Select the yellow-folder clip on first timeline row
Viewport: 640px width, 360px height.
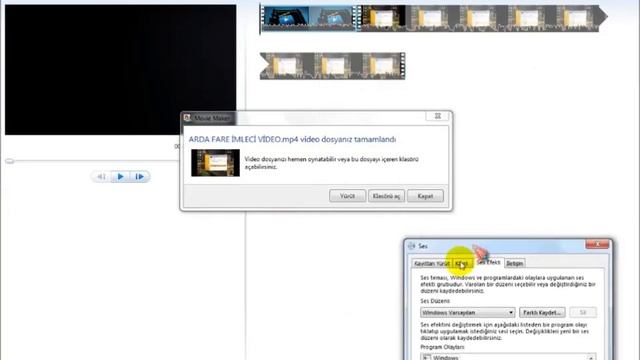482,18
